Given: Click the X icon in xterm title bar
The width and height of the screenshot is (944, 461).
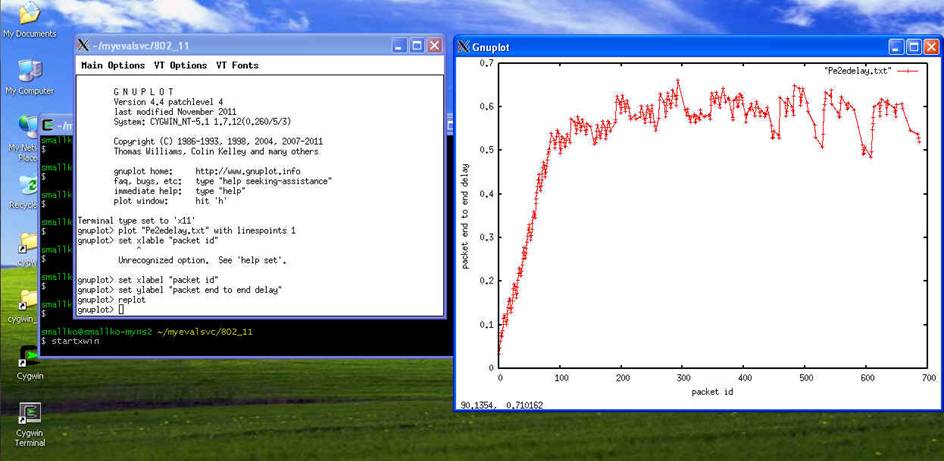Looking at the screenshot, I should click(84, 46).
